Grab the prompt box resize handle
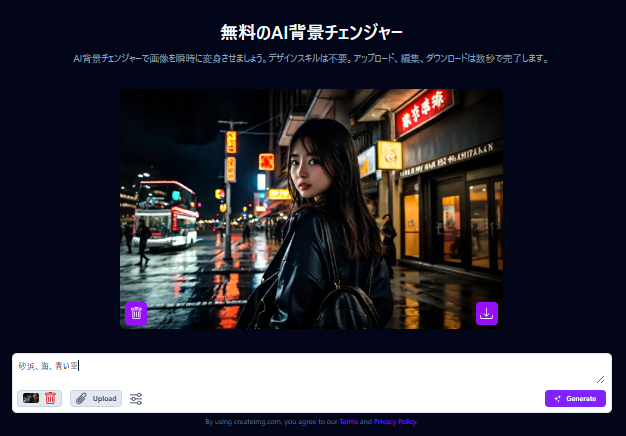 point(601,379)
